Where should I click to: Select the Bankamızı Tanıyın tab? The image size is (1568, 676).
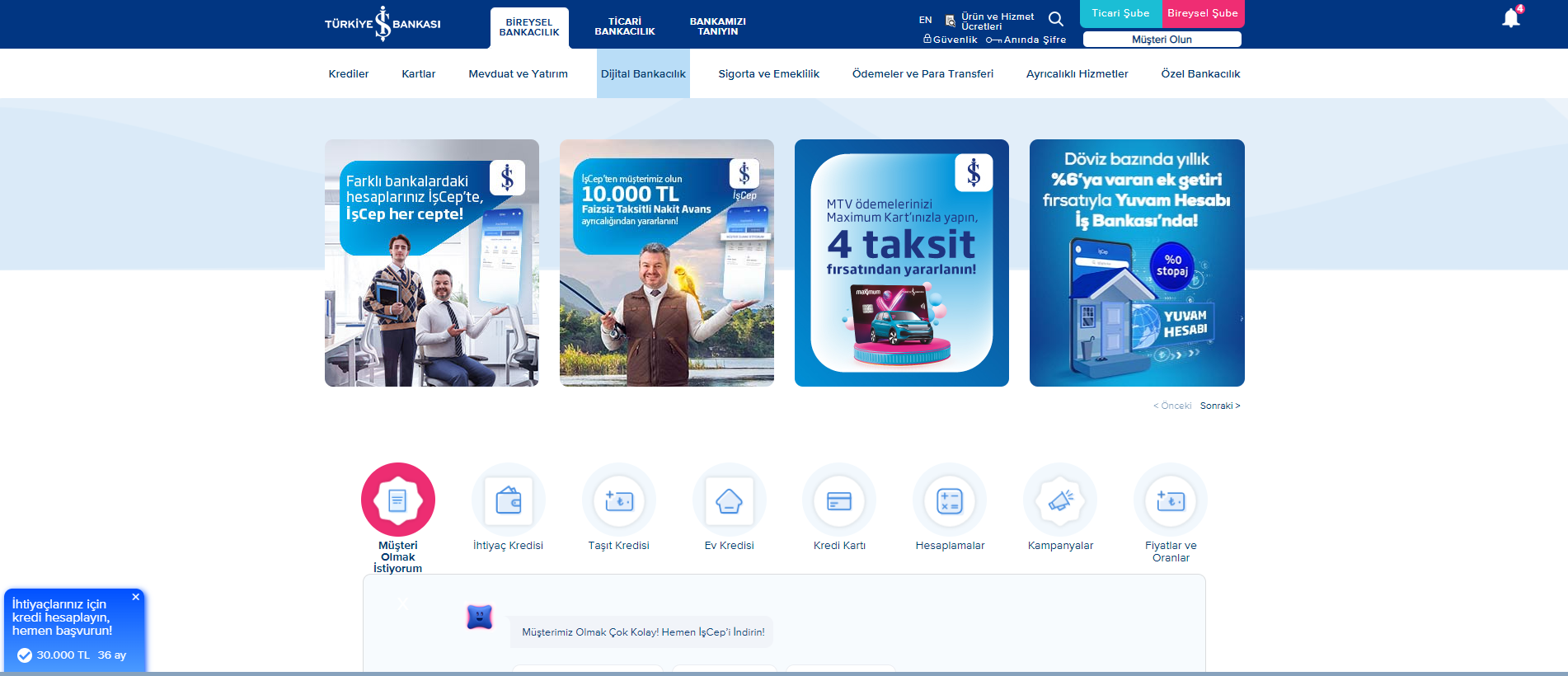(718, 26)
